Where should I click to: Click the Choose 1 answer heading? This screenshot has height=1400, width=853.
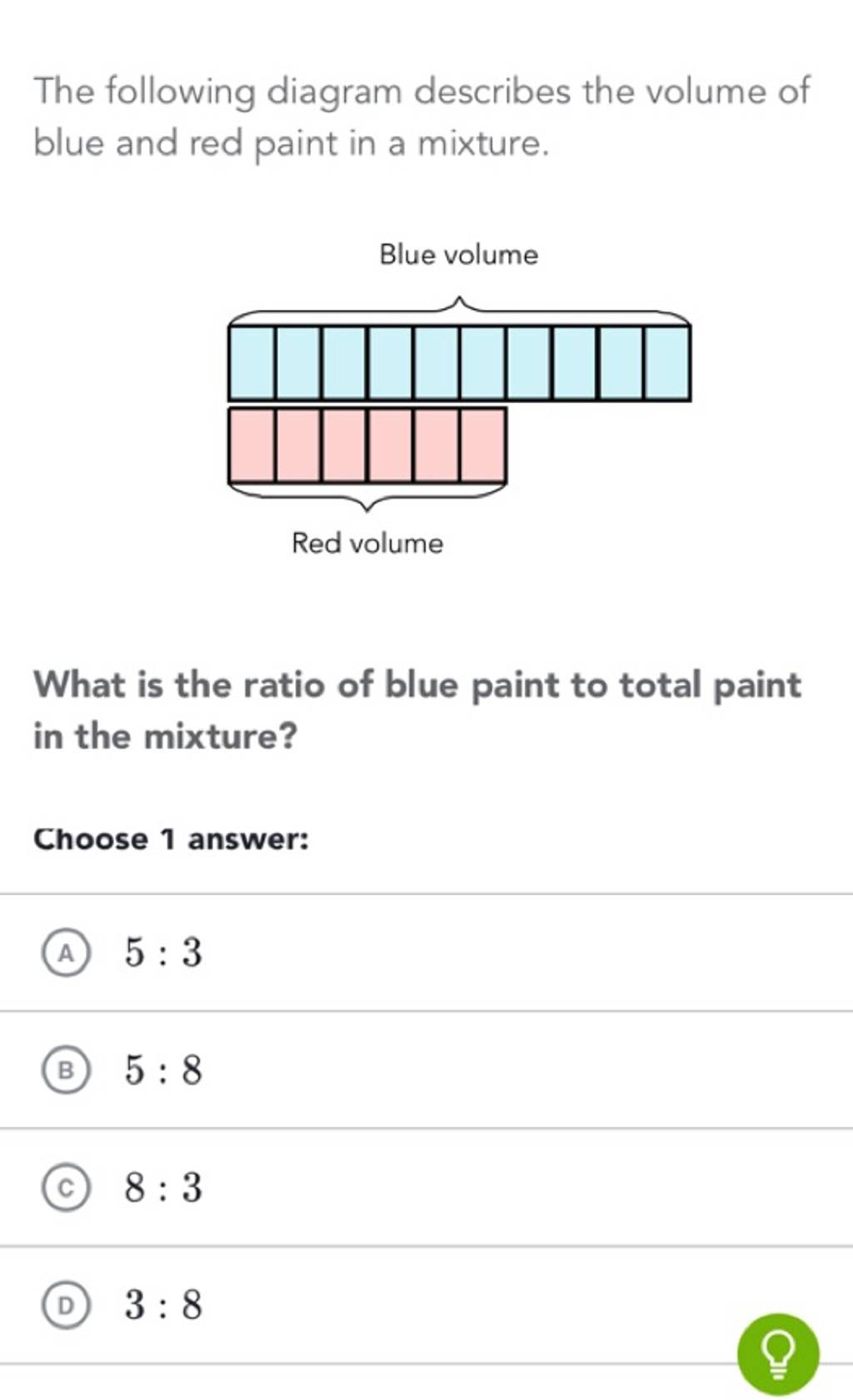(x=170, y=840)
